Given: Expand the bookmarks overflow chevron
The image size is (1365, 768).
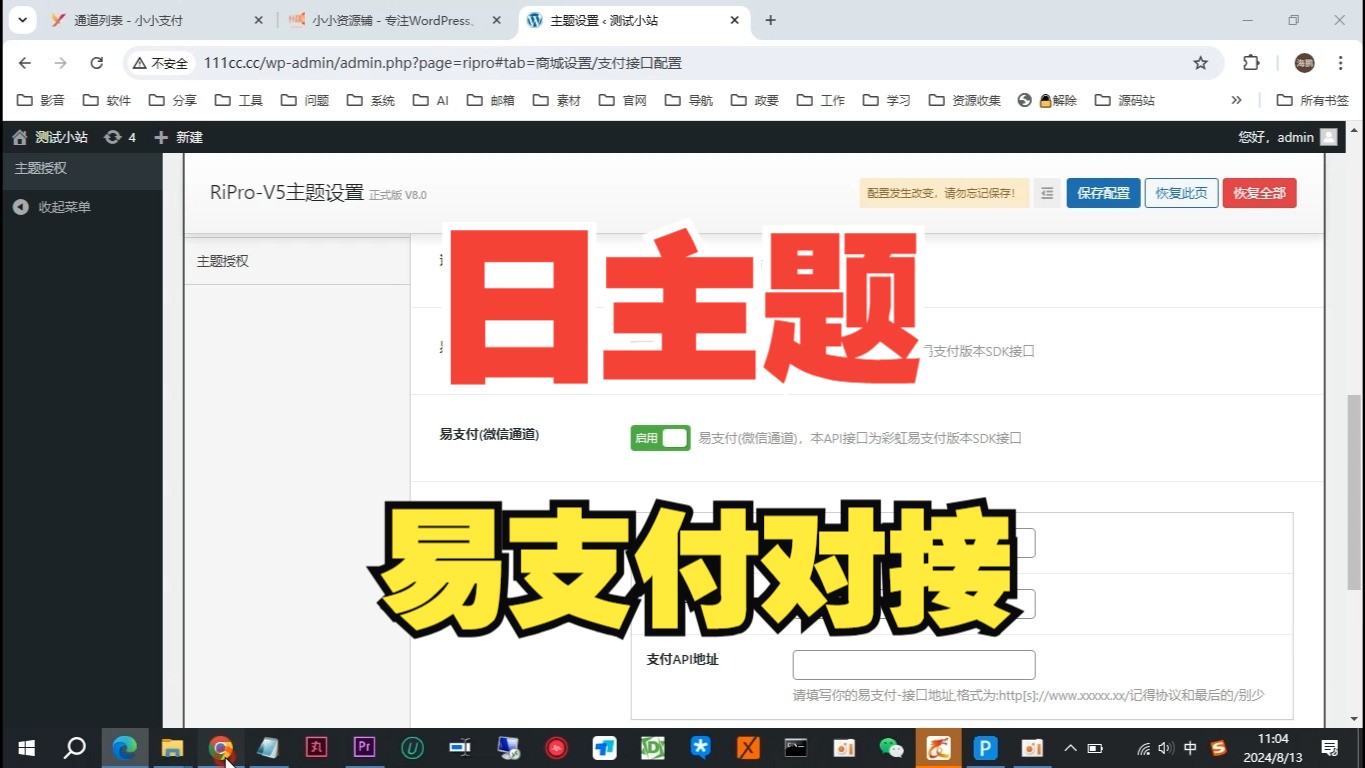Looking at the screenshot, I should (x=1236, y=99).
